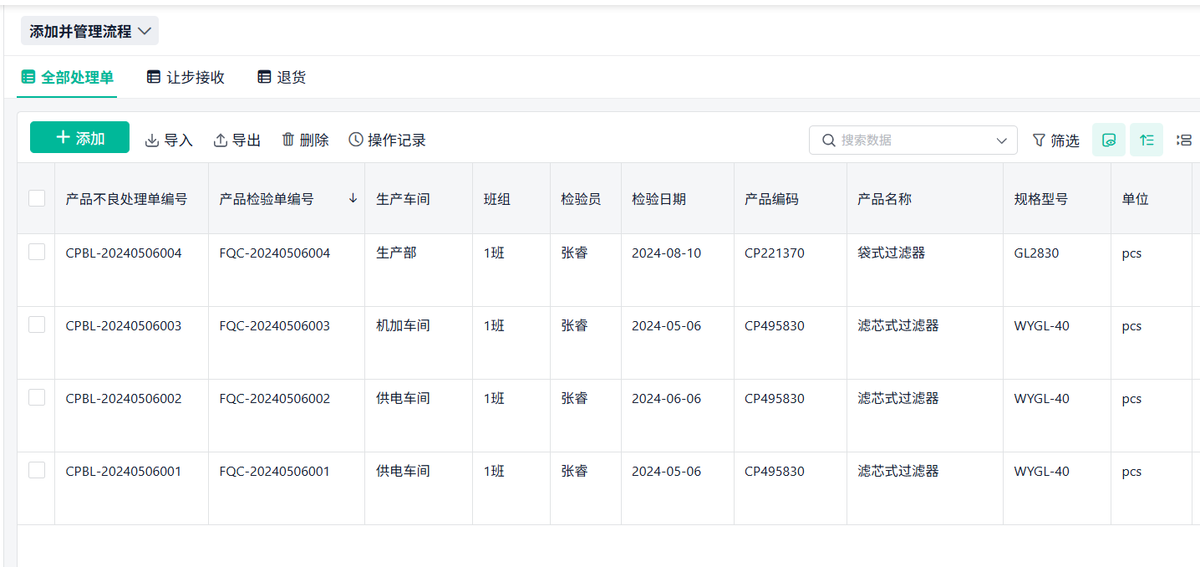1200x567 pixels.
Task: Open 操作记录 operation history
Action: coord(387,140)
